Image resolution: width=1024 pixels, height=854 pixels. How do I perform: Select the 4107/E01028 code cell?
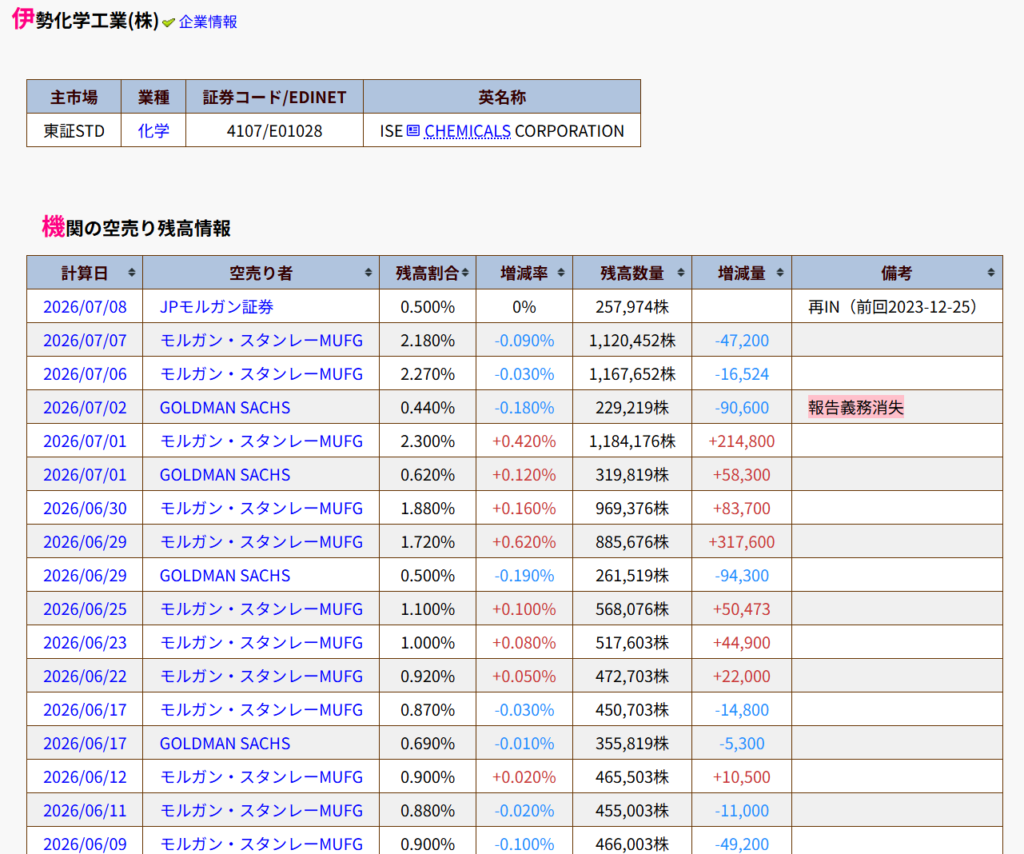(x=274, y=131)
